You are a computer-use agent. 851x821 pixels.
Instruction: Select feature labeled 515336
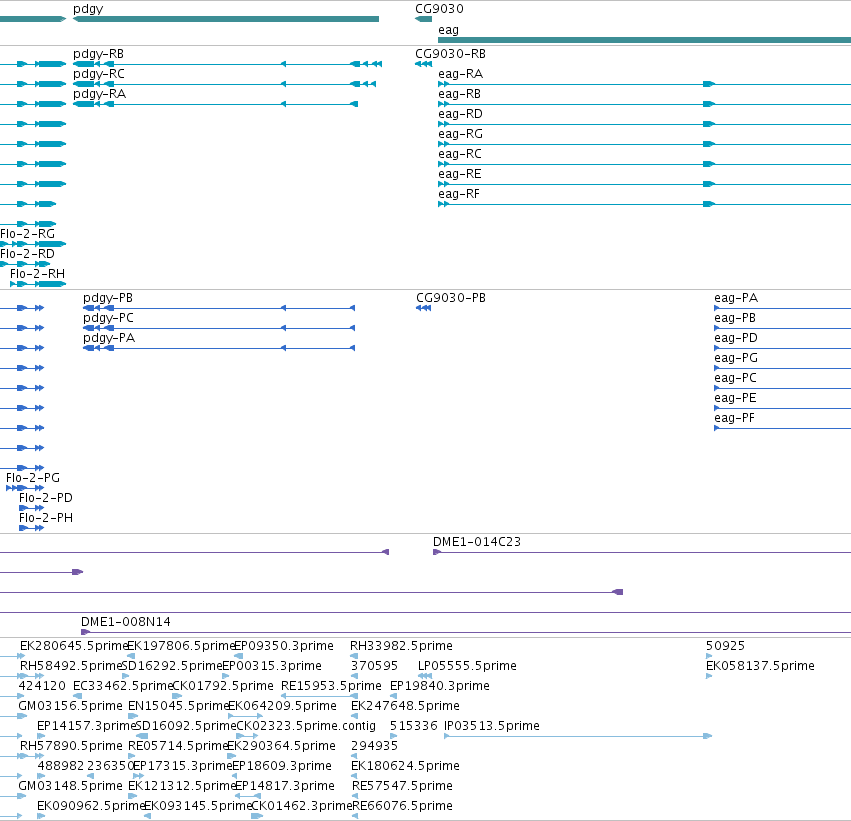pyautogui.click(x=414, y=726)
